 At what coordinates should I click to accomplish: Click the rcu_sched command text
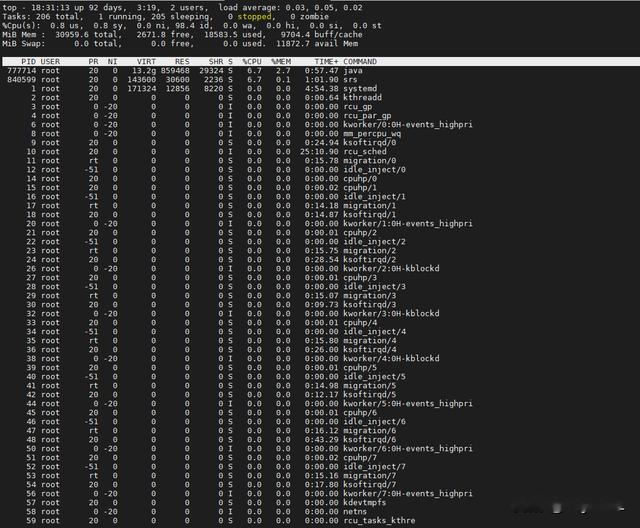pyautogui.click(x=364, y=151)
